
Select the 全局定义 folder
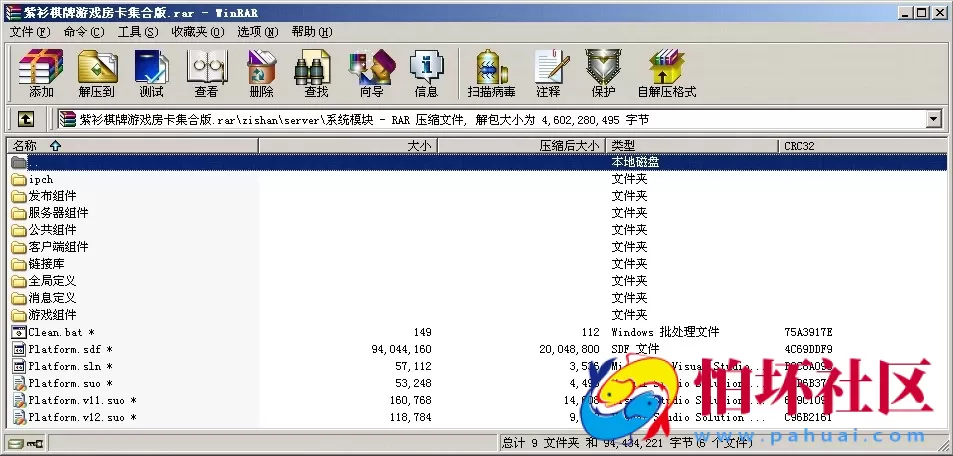click(52, 281)
